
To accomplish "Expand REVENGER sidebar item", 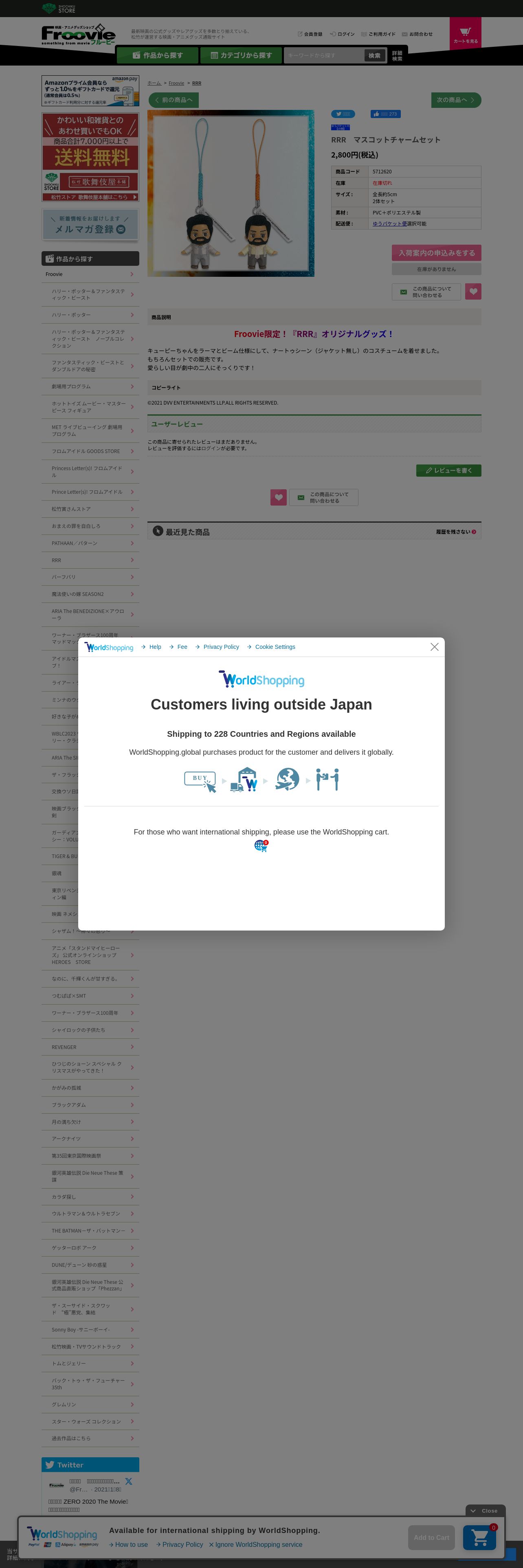I will pos(90,1047).
